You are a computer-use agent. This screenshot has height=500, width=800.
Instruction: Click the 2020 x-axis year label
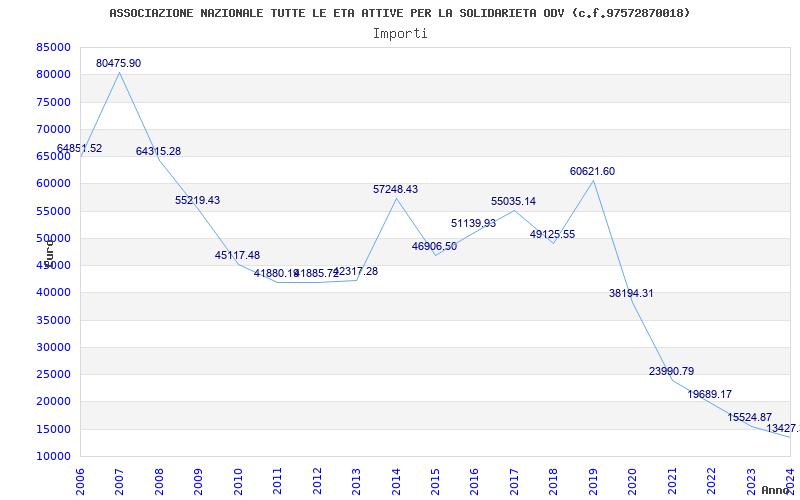(x=632, y=482)
